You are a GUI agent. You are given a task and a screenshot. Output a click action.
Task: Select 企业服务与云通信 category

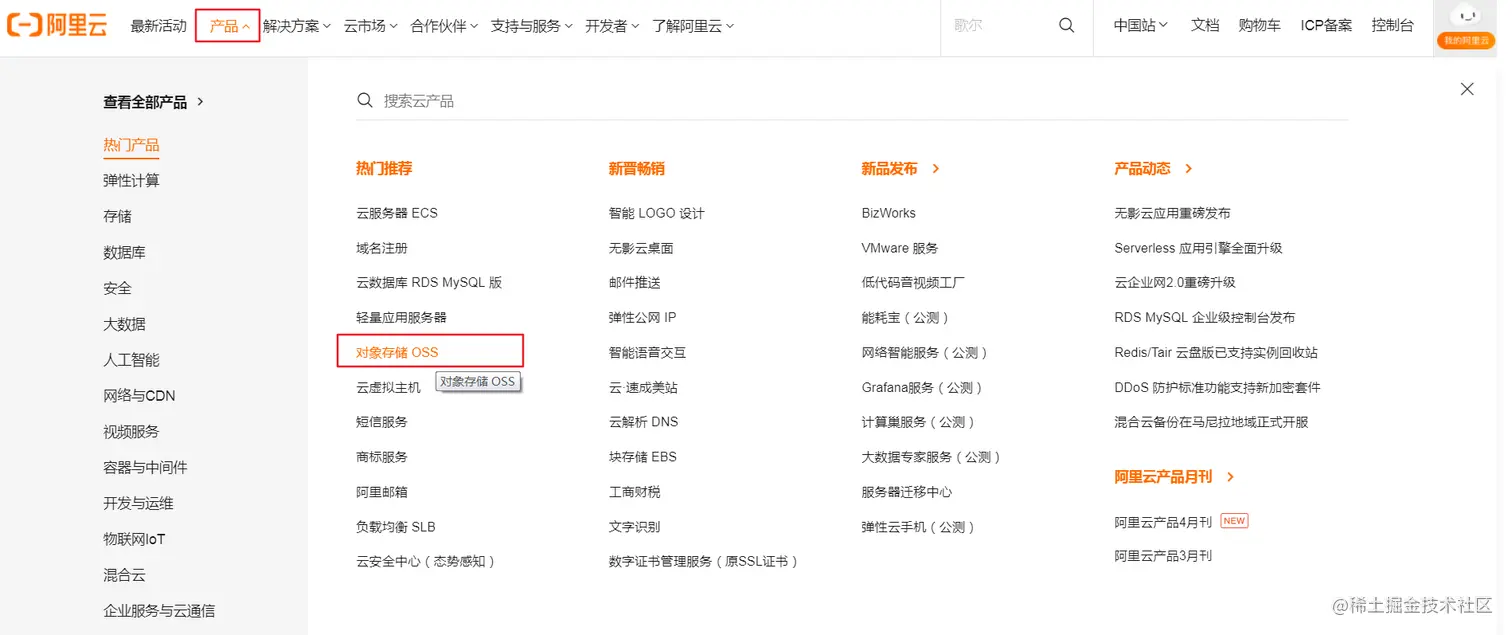click(x=159, y=611)
